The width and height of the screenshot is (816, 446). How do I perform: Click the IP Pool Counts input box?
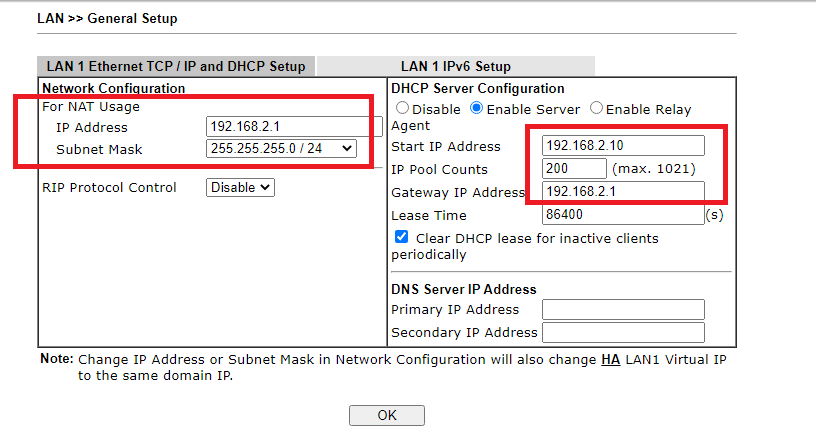(x=574, y=169)
